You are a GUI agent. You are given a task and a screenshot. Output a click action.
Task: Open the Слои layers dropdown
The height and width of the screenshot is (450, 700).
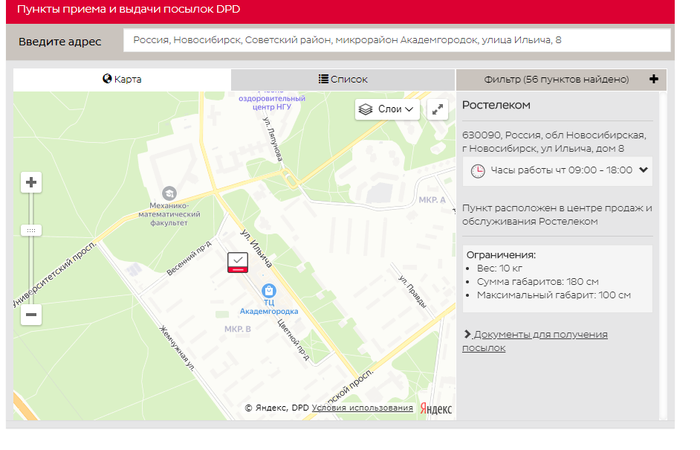(387, 110)
